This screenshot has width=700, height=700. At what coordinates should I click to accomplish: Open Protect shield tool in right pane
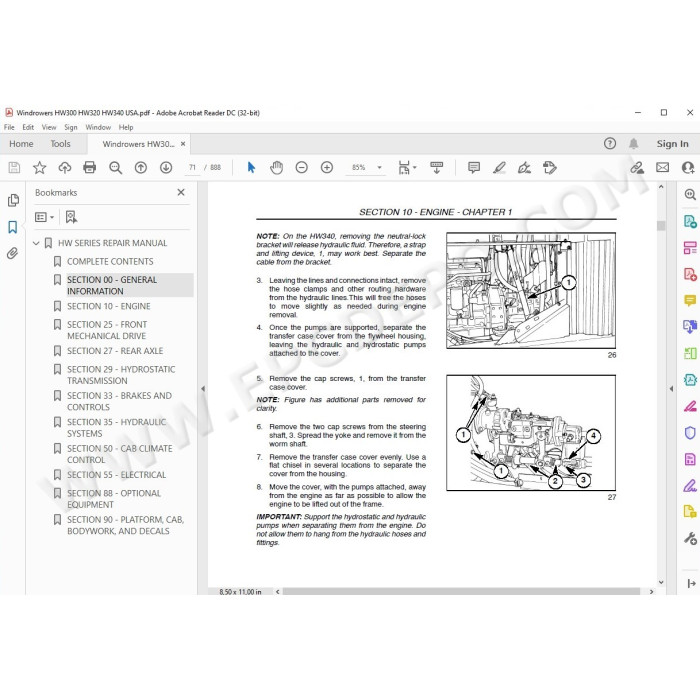point(690,433)
